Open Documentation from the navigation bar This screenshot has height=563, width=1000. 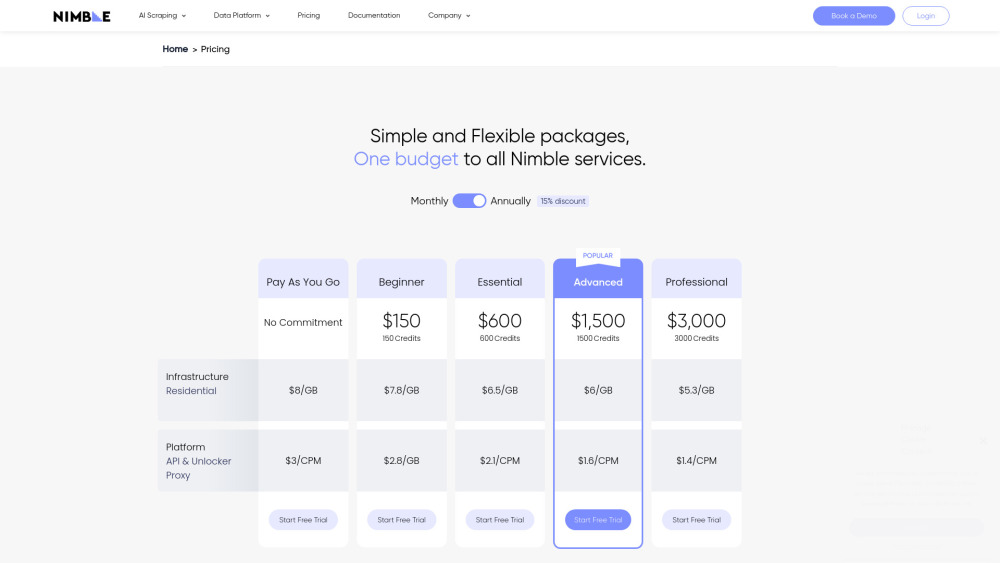pyautogui.click(x=374, y=16)
